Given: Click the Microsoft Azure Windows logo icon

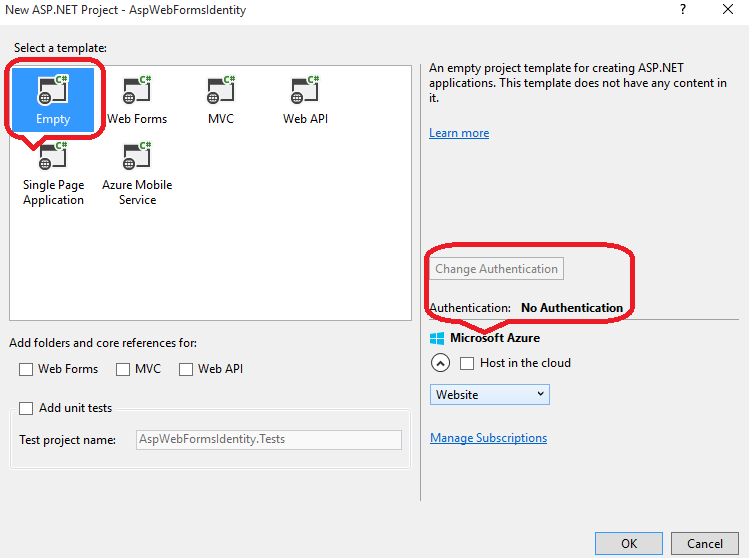Looking at the screenshot, I should coord(437,338).
